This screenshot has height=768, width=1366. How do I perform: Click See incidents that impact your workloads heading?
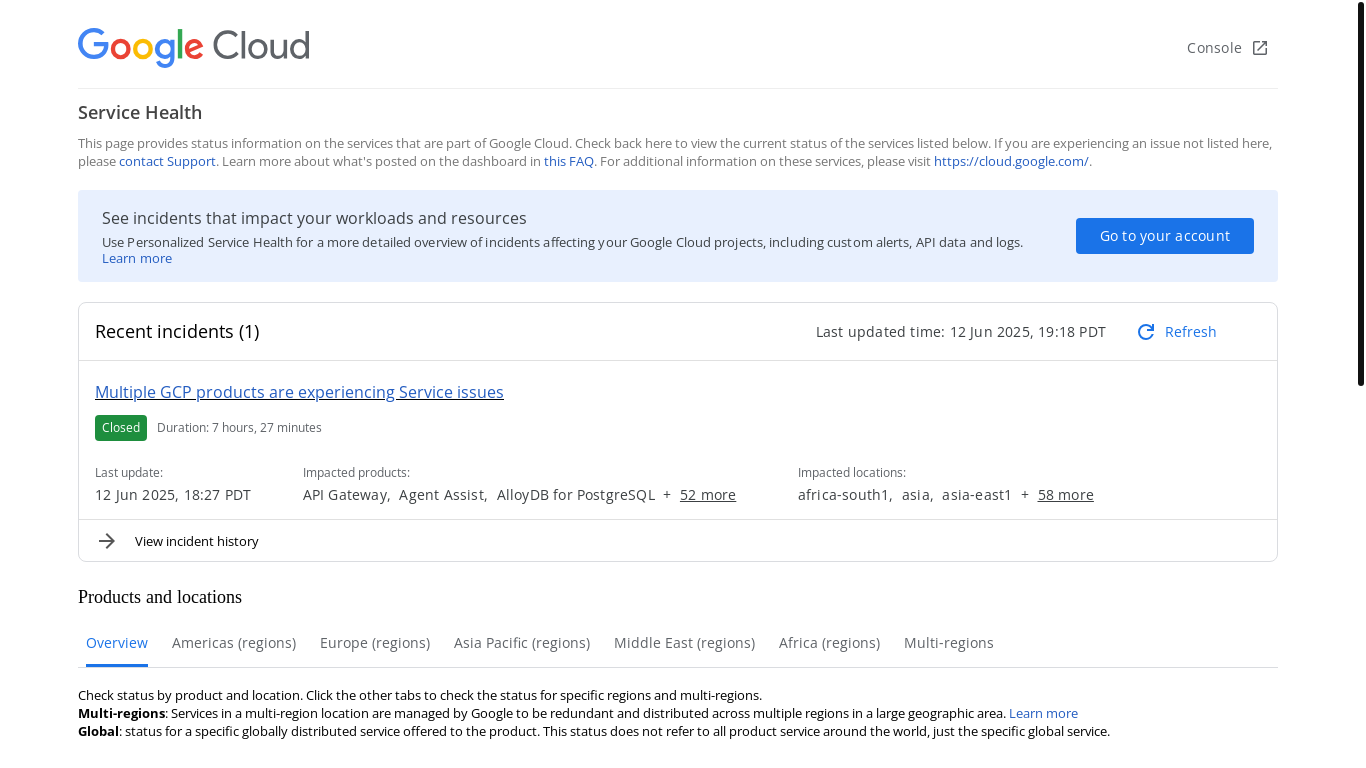314,218
